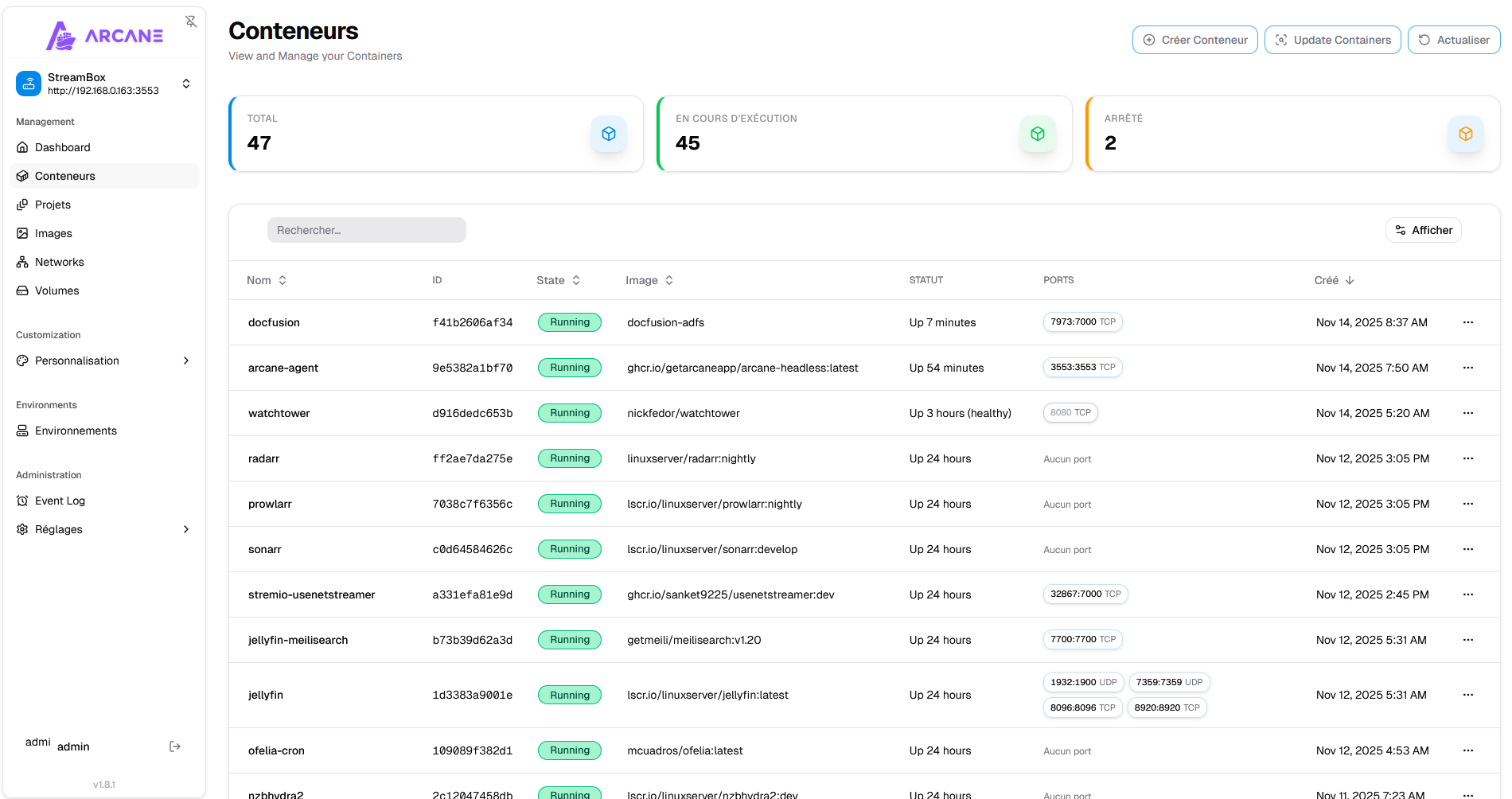
Task: Toggle sort direction on Créé column
Action: tap(1334, 280)
